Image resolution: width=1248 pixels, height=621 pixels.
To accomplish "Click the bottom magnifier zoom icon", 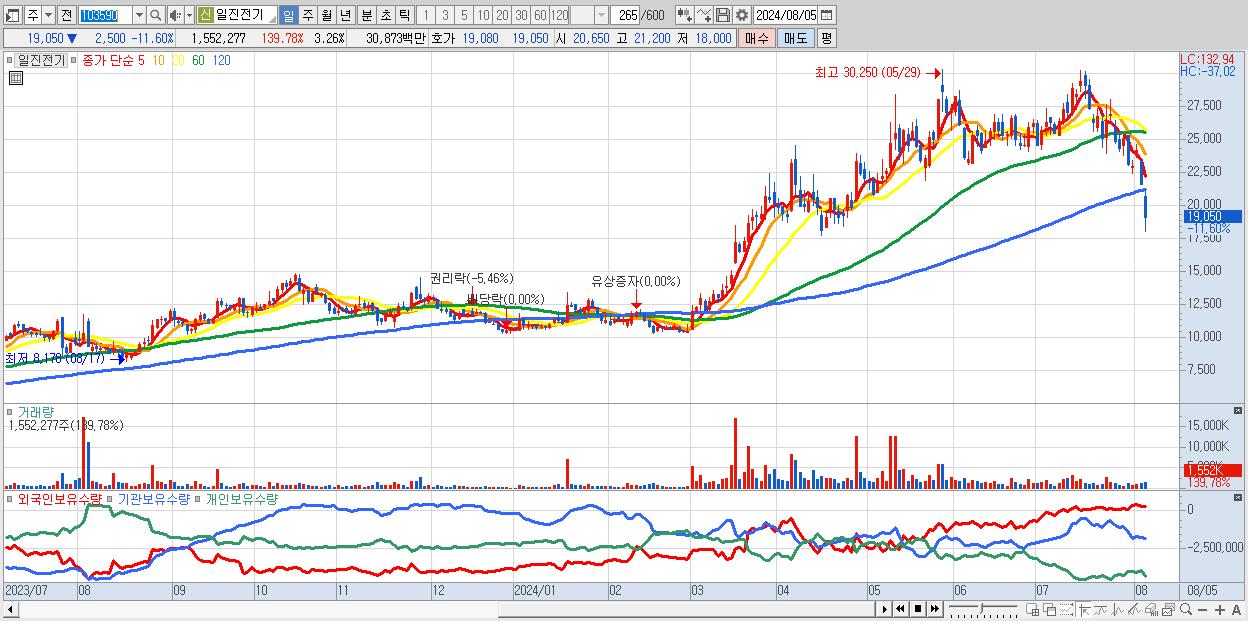I will 1185,610.
